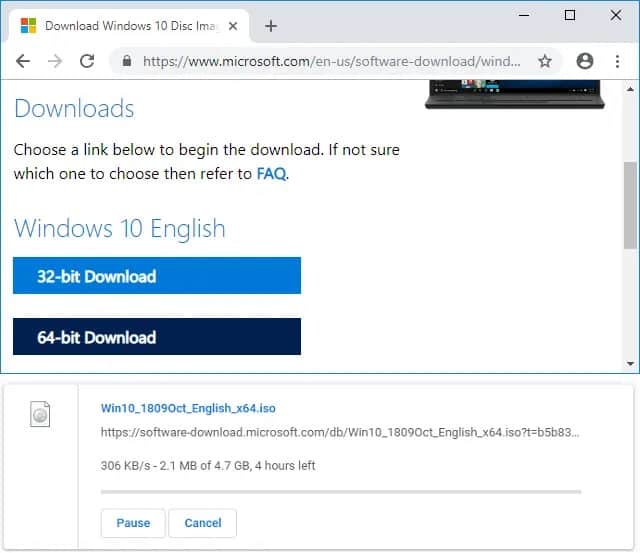This screenshot has height=553, width=640.
Task: Minimize the Chrome window
Action: click(x=524, y=16)
